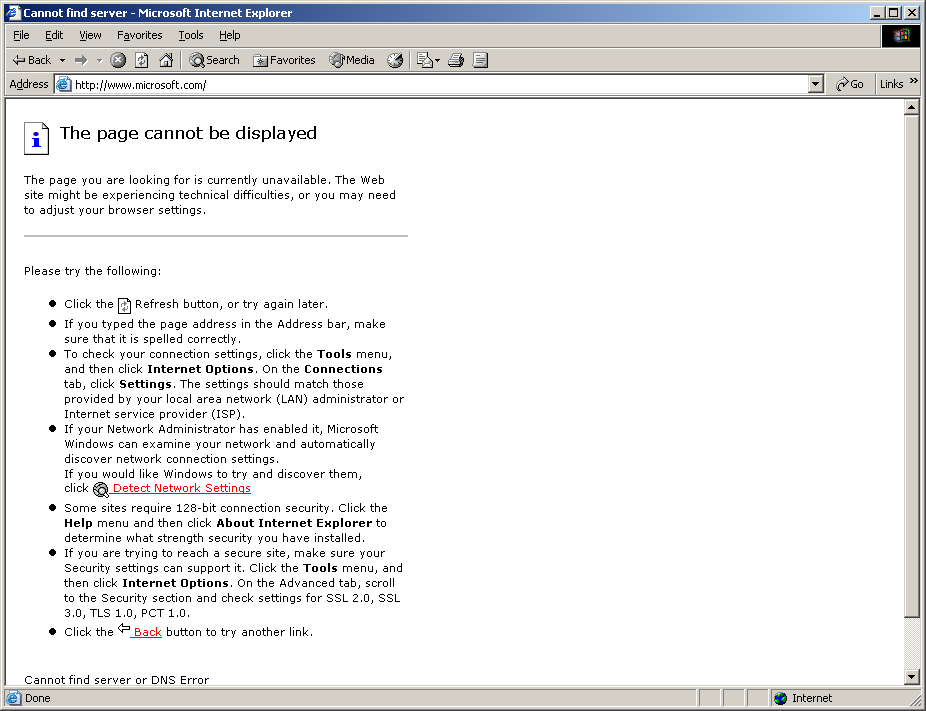Go to the Home page icon
The height and width of the screenshot is (711, 926).
166,60
